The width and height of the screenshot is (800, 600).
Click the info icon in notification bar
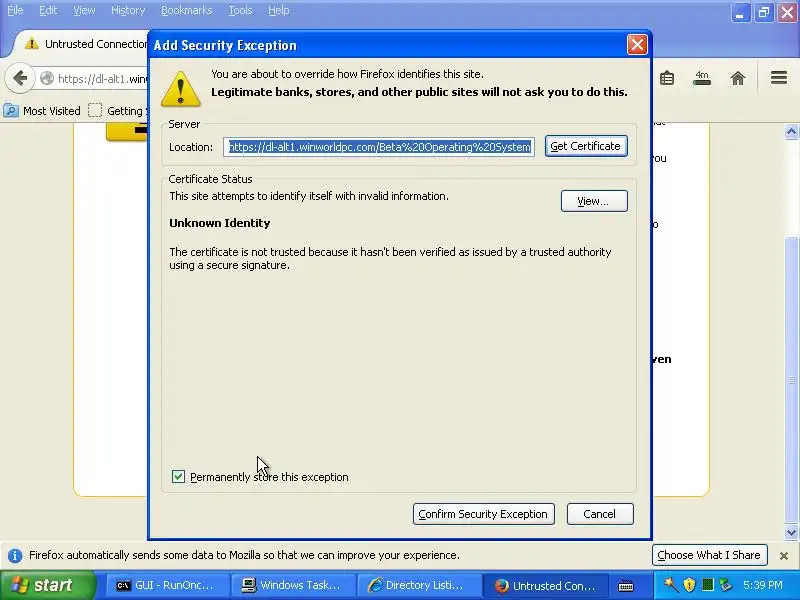15,555
